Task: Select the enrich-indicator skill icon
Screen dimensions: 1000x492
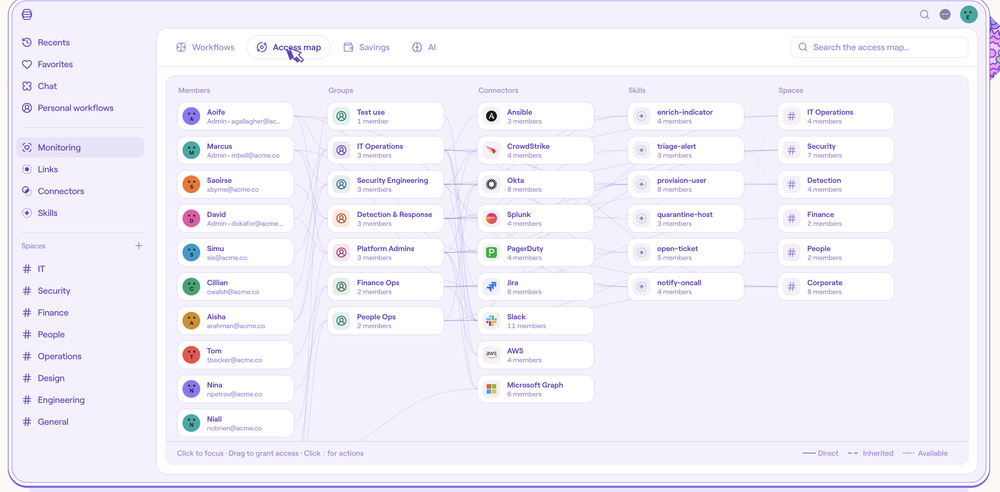Action: [642, 116]
